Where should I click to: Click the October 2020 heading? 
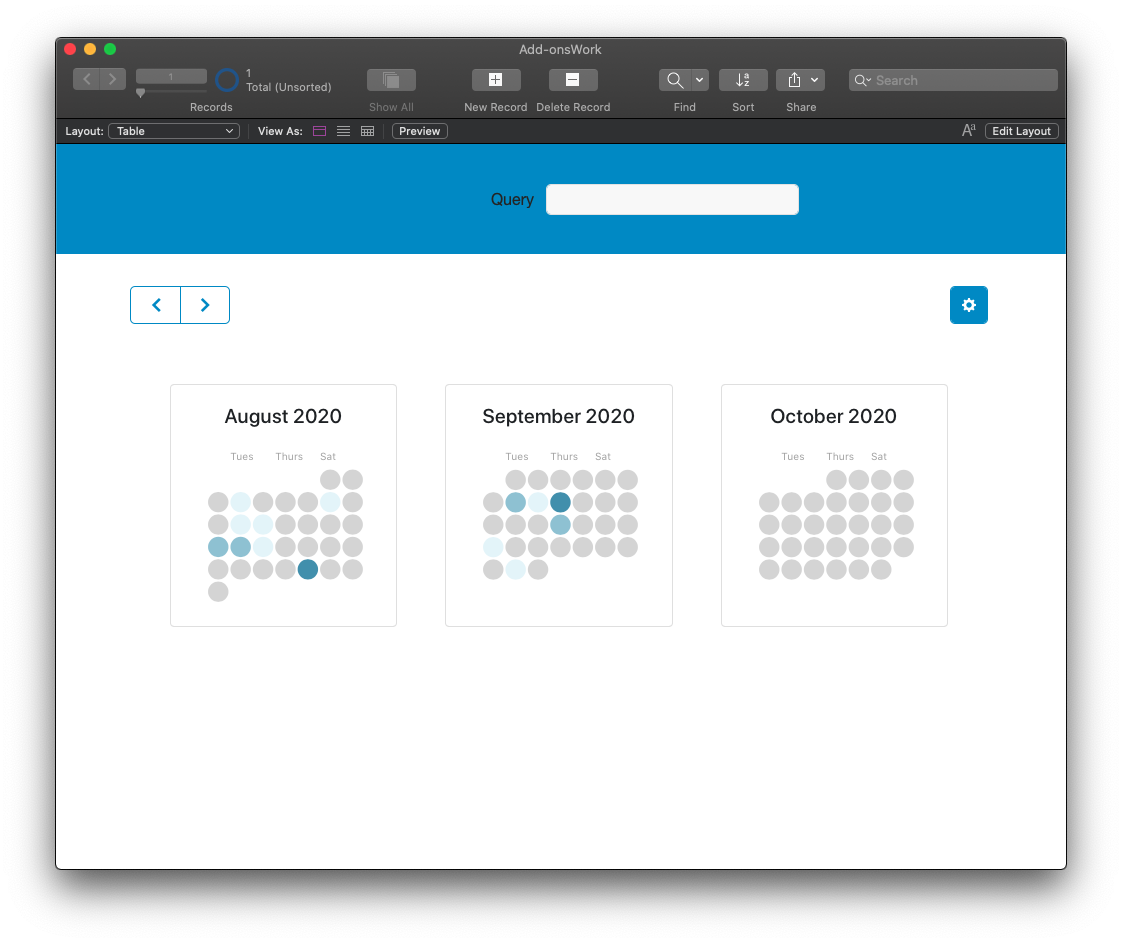click(834, 416)
